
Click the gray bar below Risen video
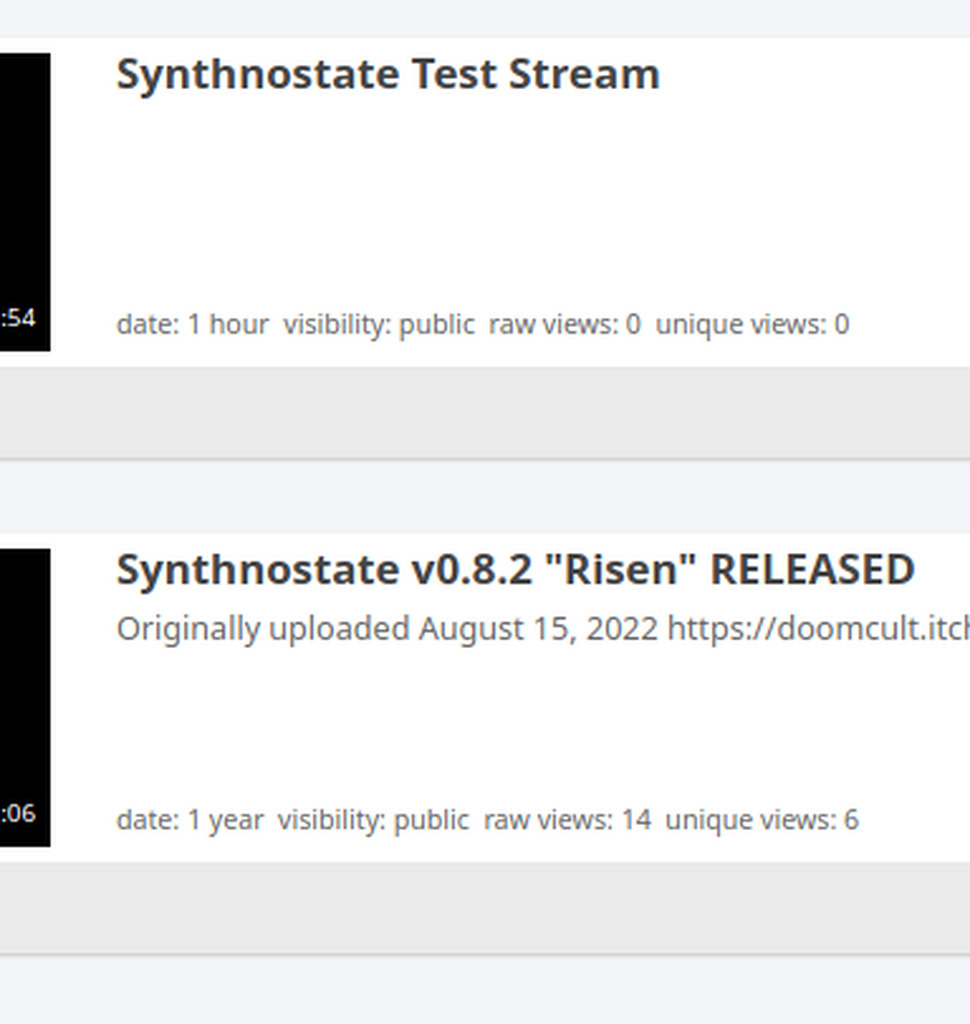click(485, 907)
